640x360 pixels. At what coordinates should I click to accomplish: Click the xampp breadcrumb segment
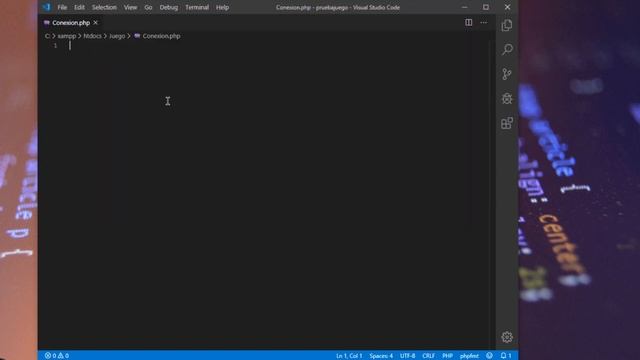point(67,36)
